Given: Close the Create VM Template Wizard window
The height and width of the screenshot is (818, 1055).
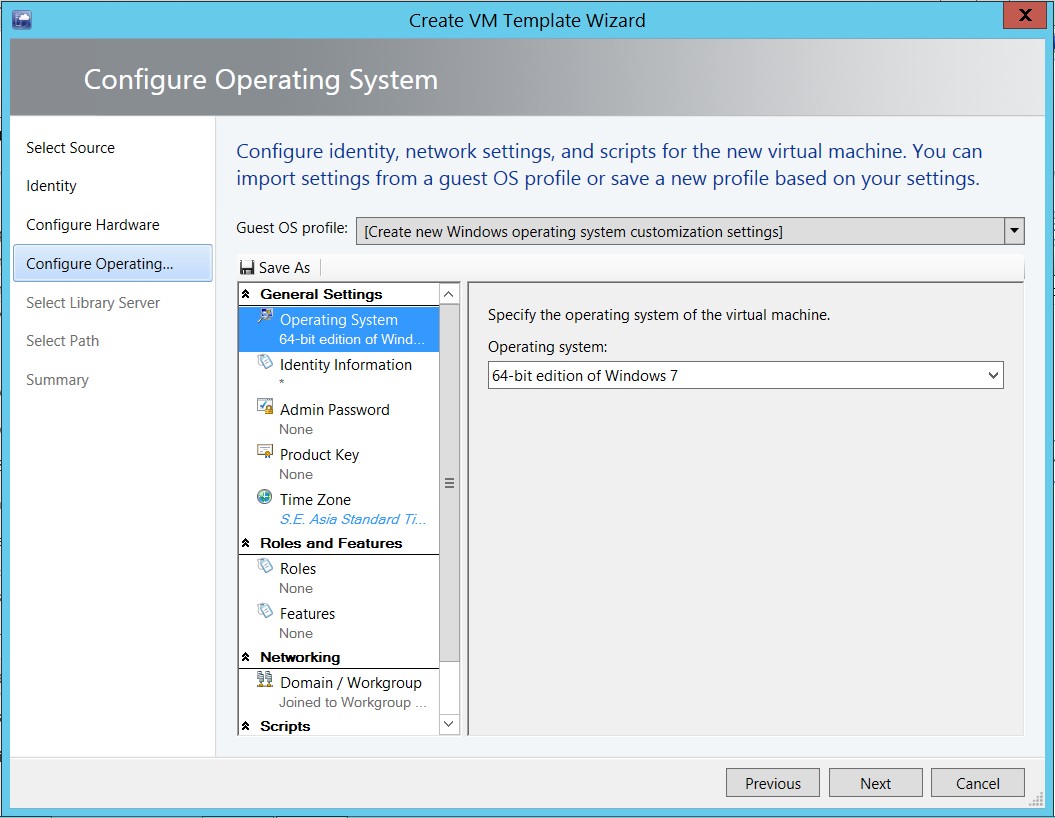Looking at the screenshot, I should point(1025,15).
